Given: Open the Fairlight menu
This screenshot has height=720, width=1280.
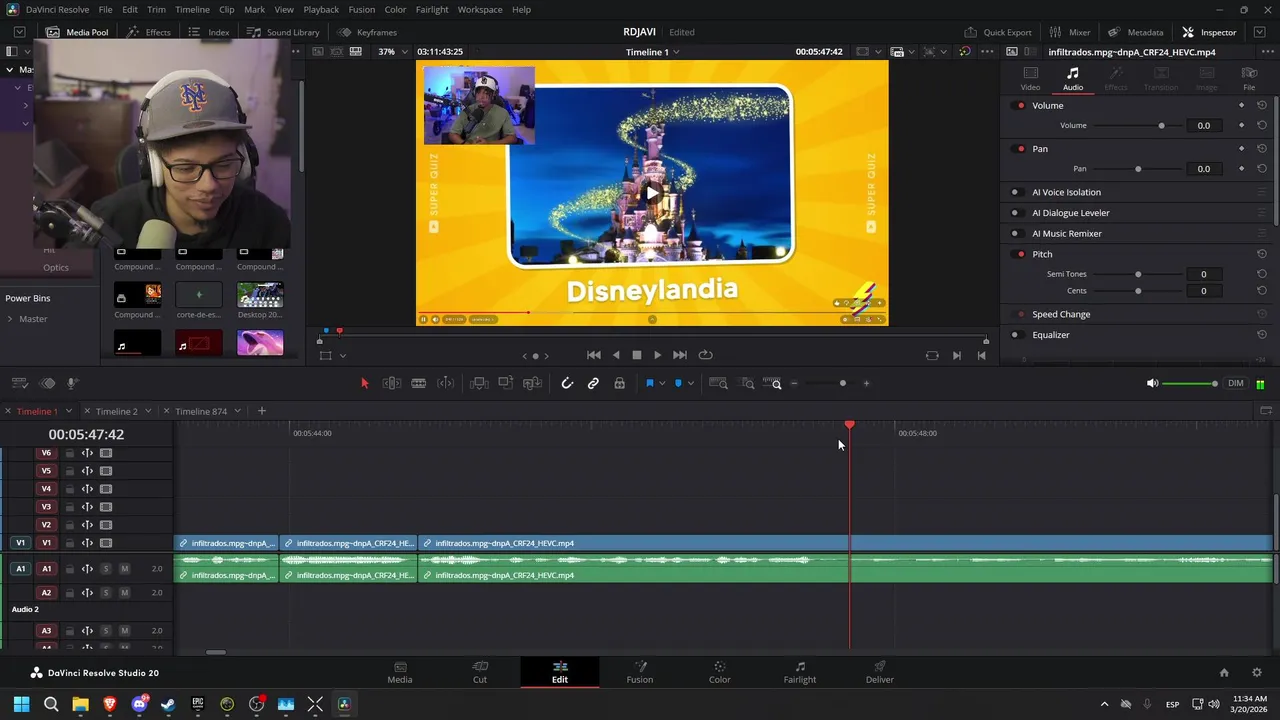Looking at the screenshot, I should click(x=432, y=9).
